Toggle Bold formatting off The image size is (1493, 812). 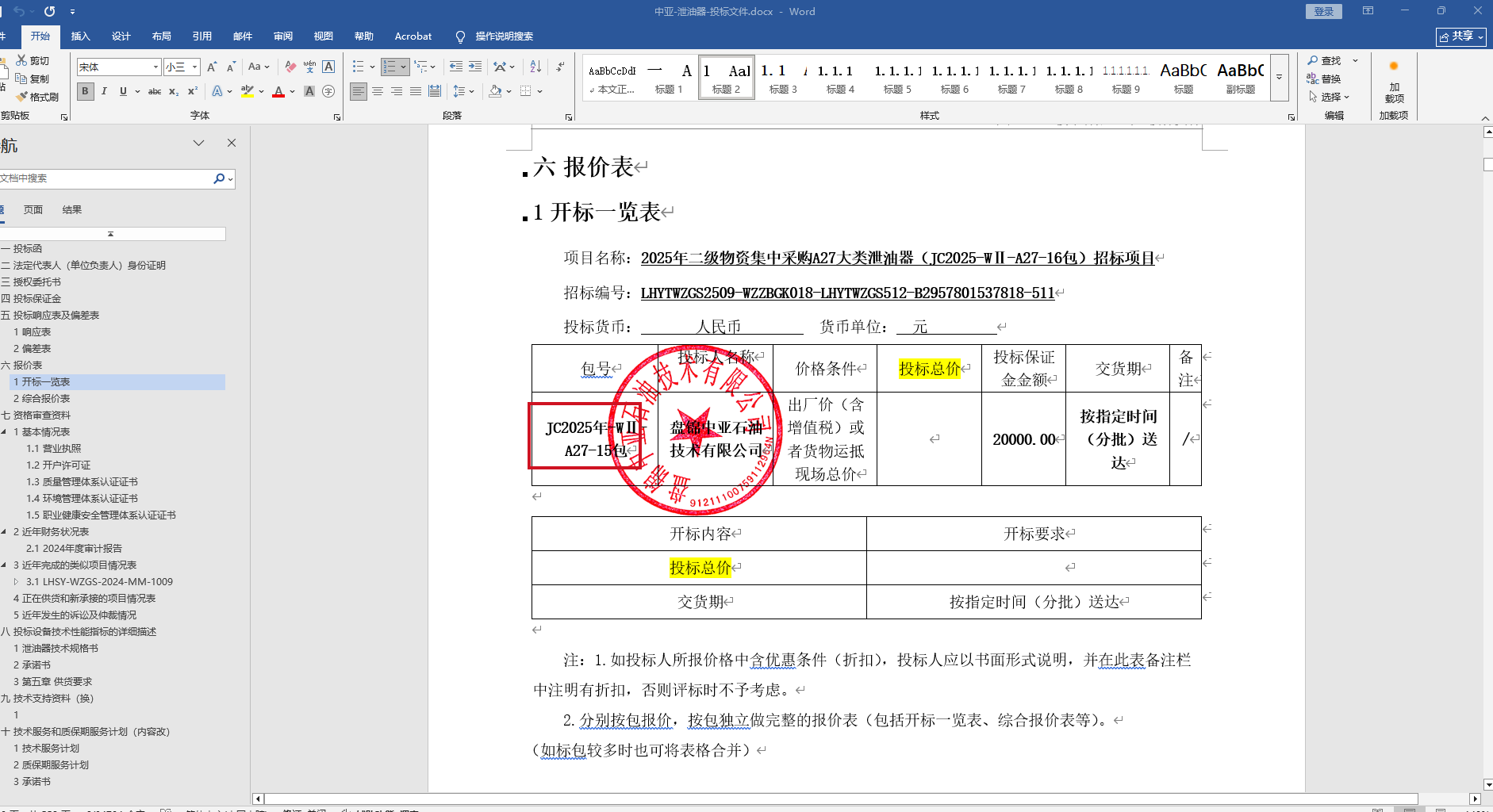coord(85,92)
